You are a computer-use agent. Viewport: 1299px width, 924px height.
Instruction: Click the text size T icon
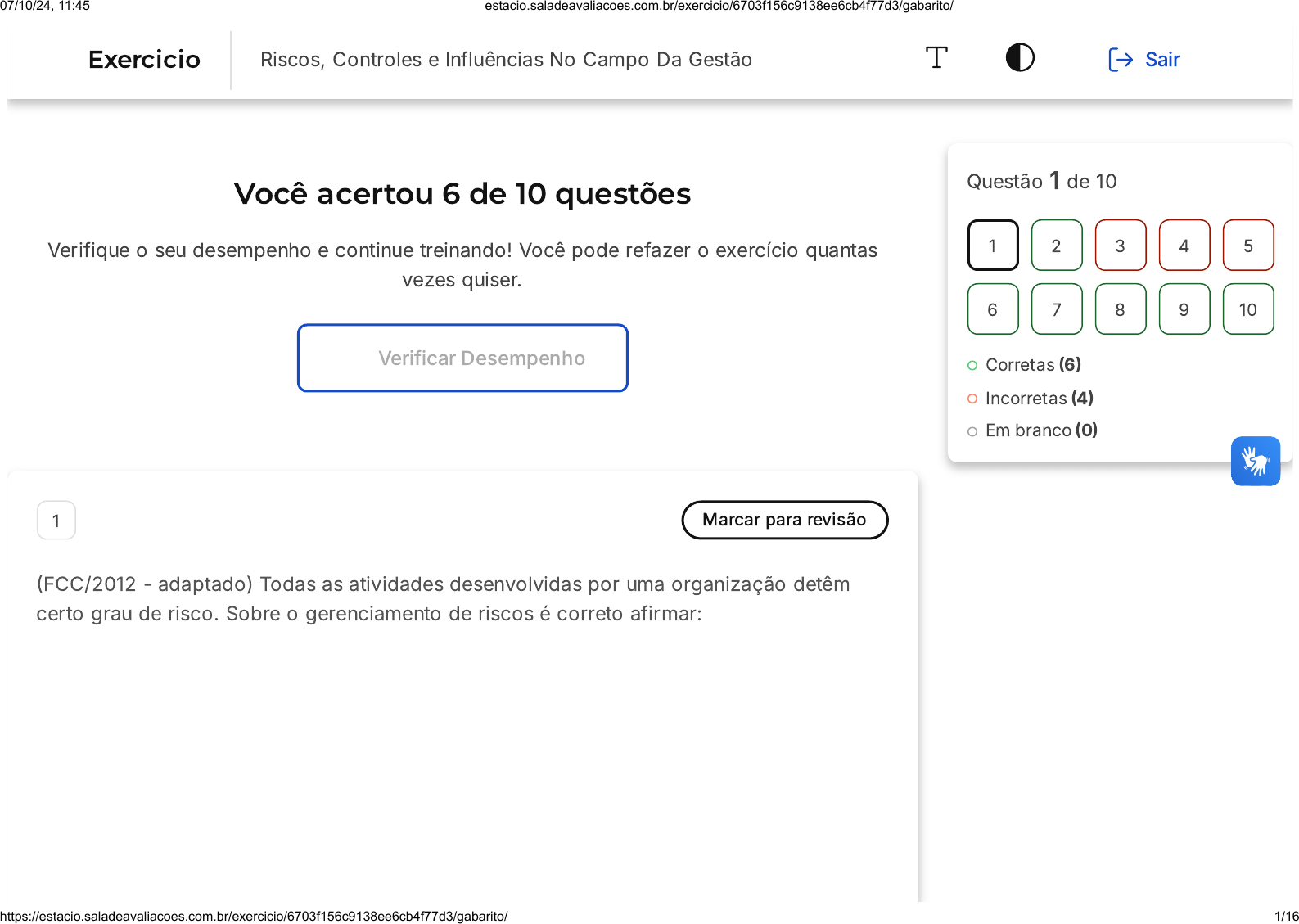pyautogui.click(x=936, y=58)
